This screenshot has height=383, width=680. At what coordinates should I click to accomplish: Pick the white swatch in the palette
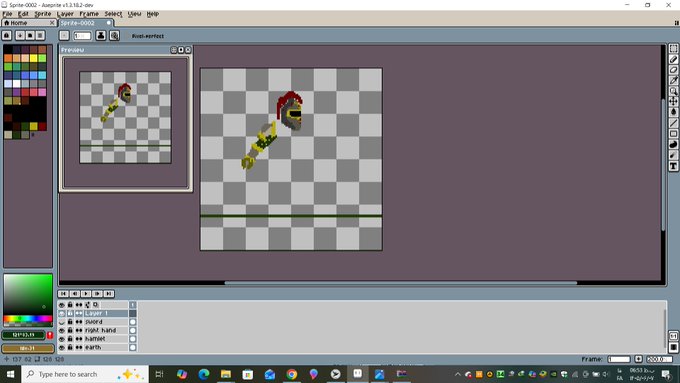[16, 83]
